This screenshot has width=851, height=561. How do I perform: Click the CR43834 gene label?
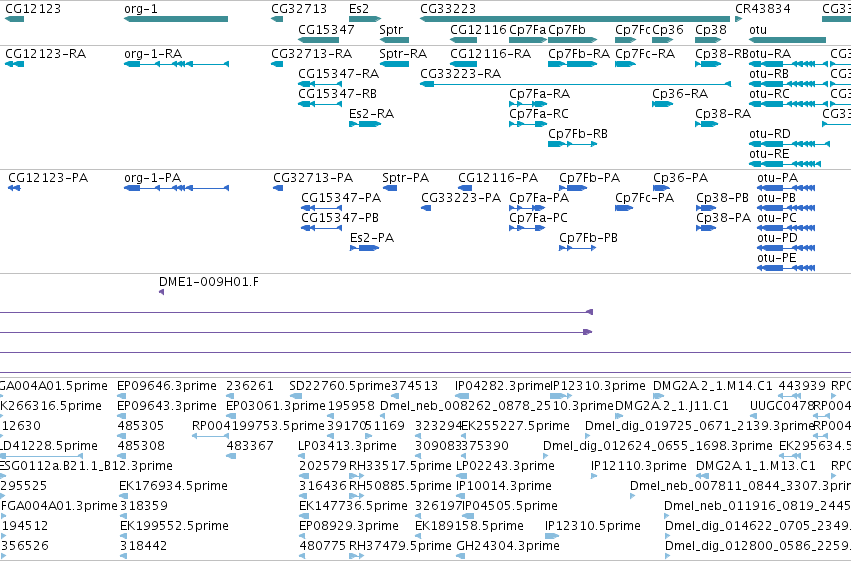(x=763, y=9)
